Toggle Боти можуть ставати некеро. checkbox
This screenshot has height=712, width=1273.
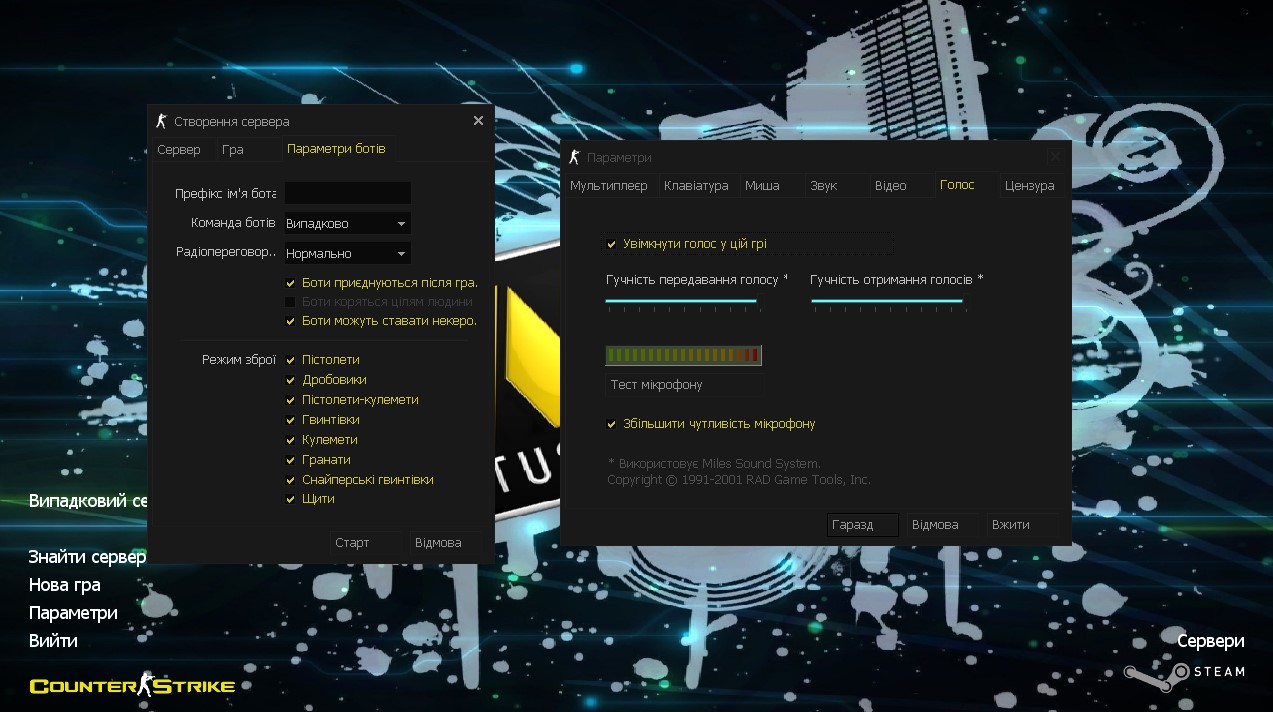[x=291, y=321]
